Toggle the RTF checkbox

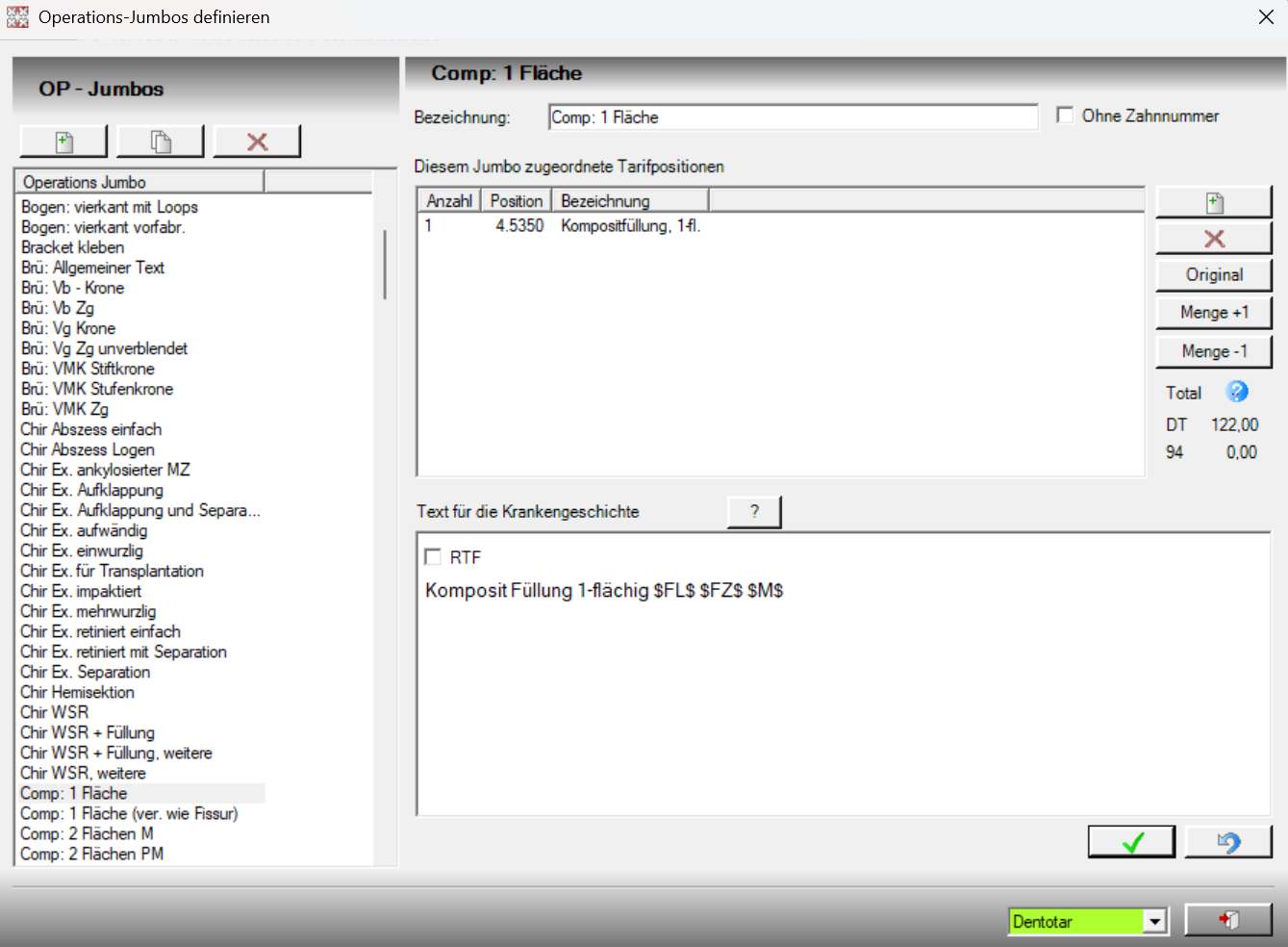coord(433,557)
